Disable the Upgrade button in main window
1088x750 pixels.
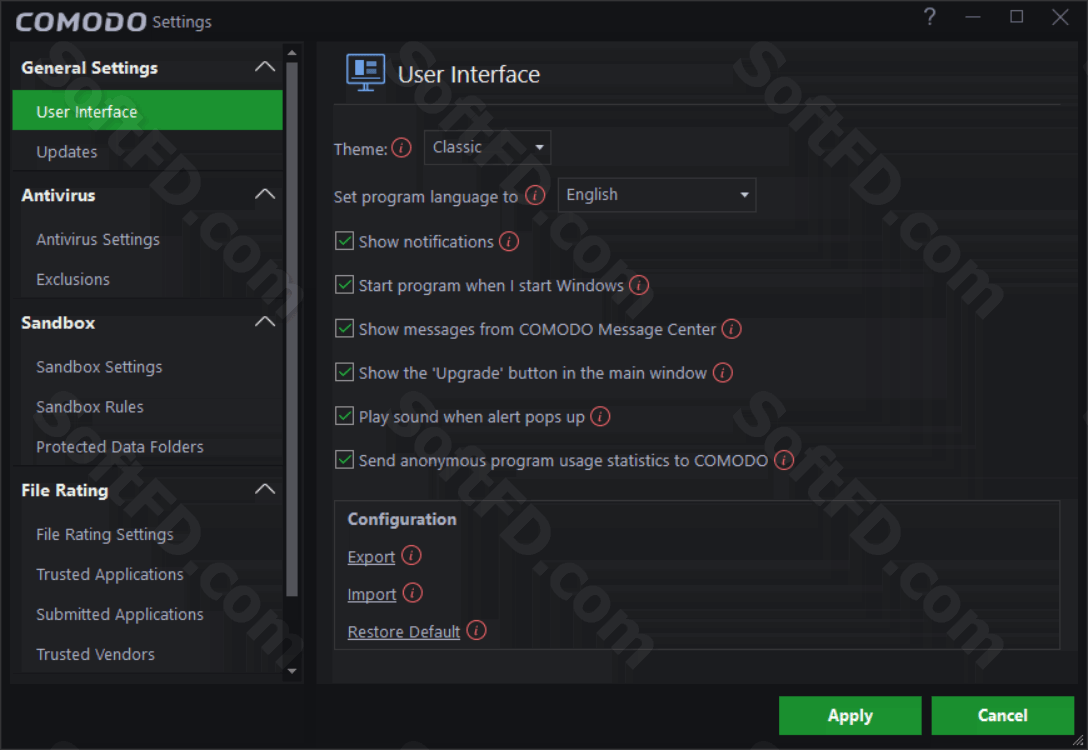(344, 372)
